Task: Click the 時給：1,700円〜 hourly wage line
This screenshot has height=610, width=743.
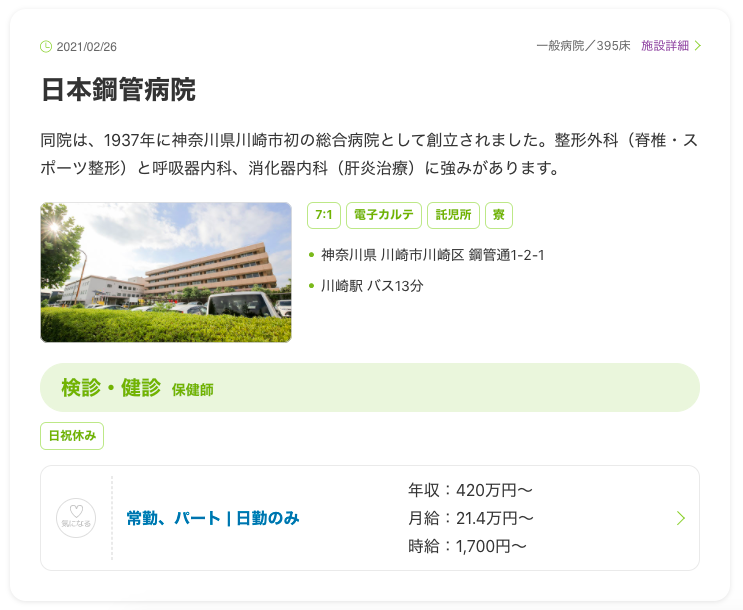Action: tap(467, 546)
